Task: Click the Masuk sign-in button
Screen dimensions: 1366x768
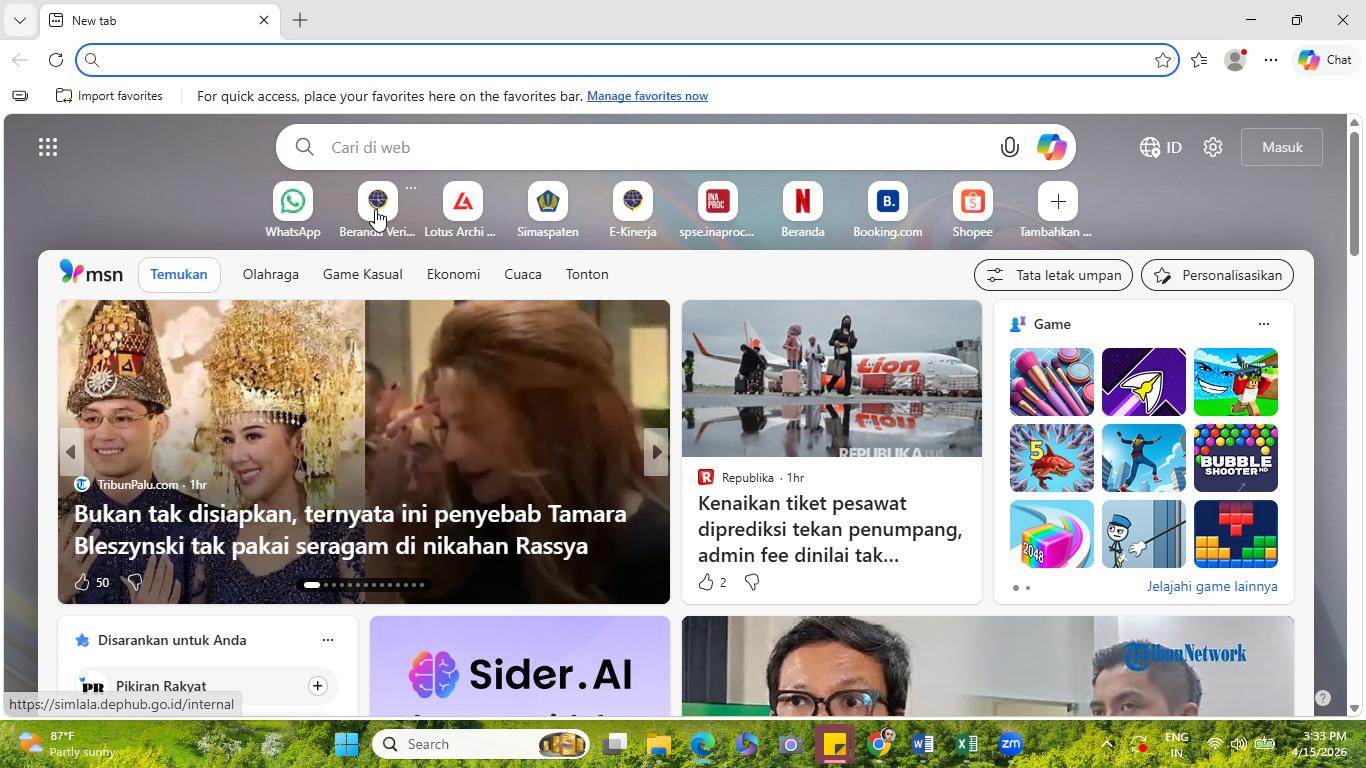Action: (x=1282, y=147)
